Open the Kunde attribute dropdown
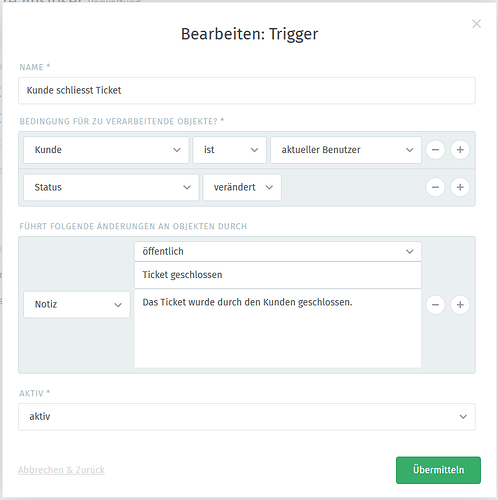This screenshot has width=498, height=500. (x=106, y=150)
